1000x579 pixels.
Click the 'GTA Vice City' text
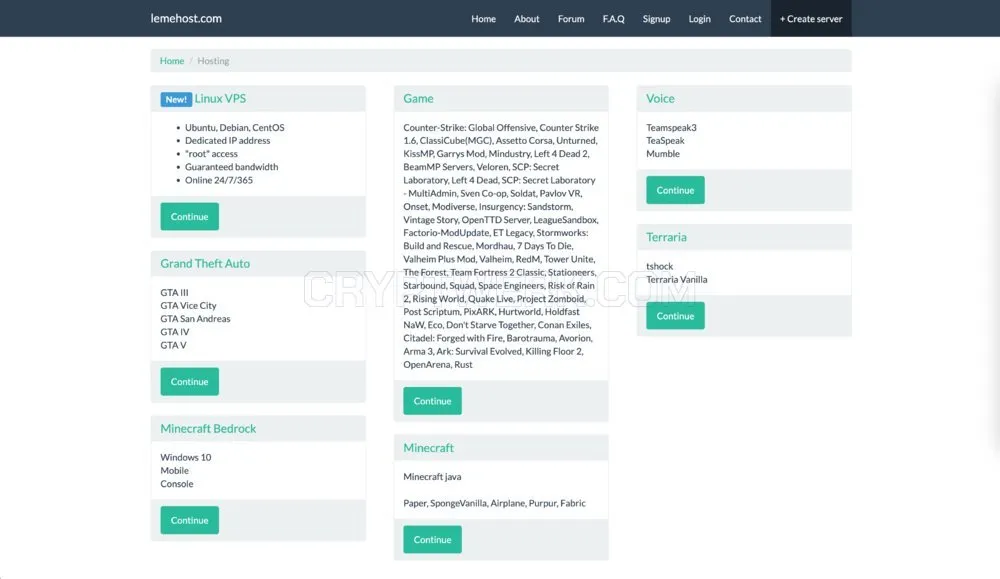(x=188, y=305)
